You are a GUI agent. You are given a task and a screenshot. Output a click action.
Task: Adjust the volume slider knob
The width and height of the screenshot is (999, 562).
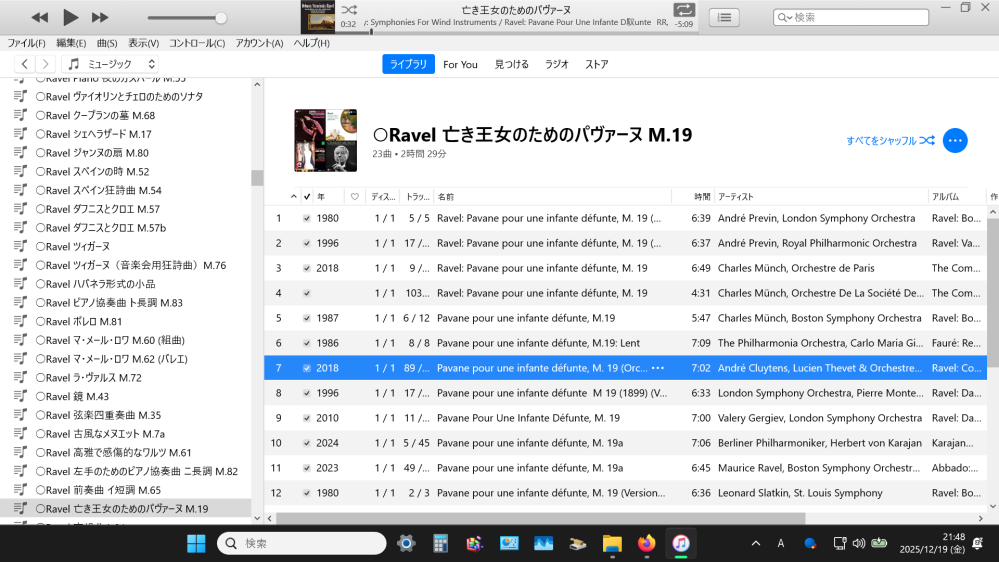click(220, 18)
